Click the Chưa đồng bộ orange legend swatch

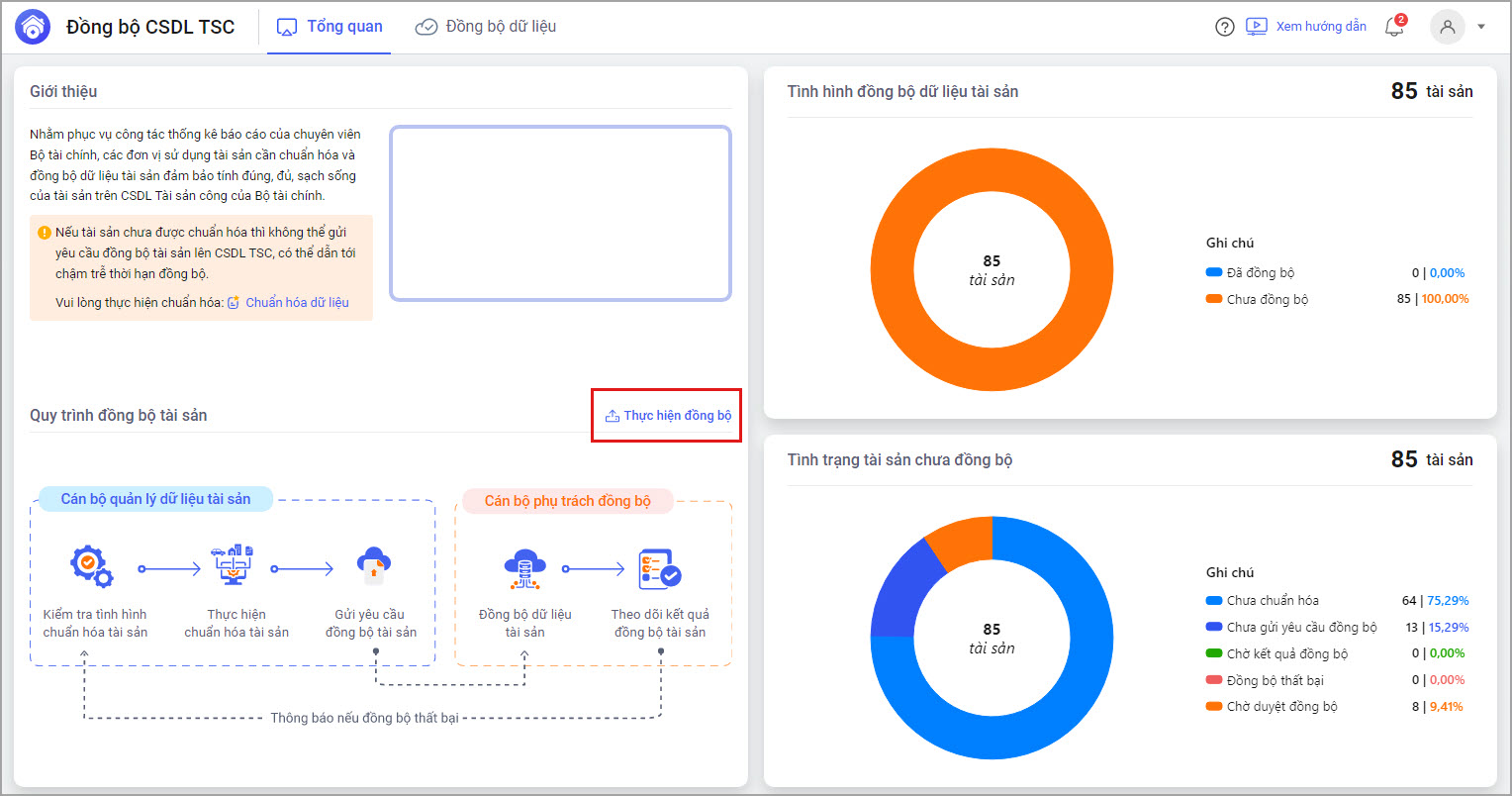pos(1214,299)
